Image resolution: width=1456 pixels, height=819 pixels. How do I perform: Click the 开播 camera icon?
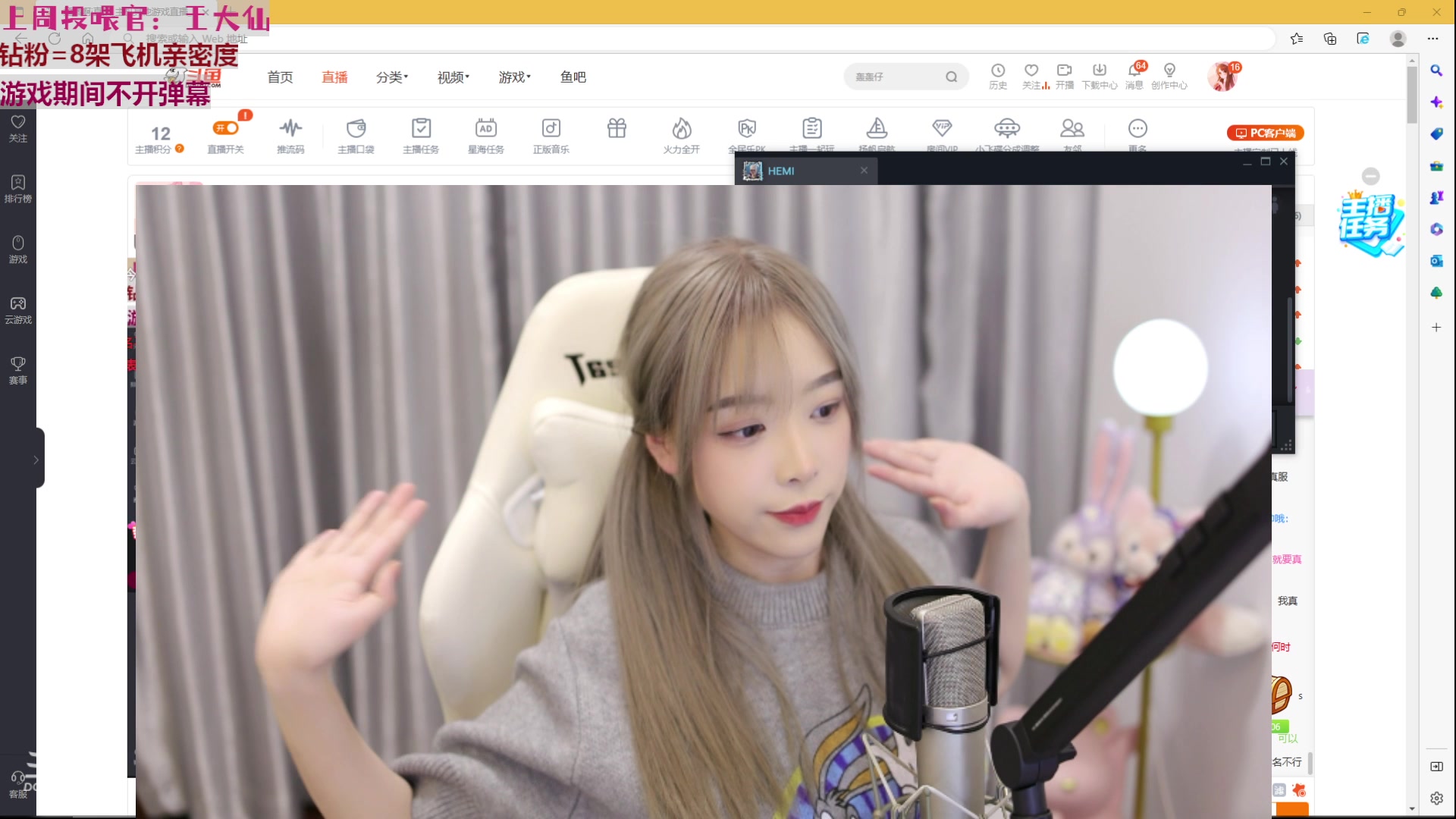point(1065,76)
